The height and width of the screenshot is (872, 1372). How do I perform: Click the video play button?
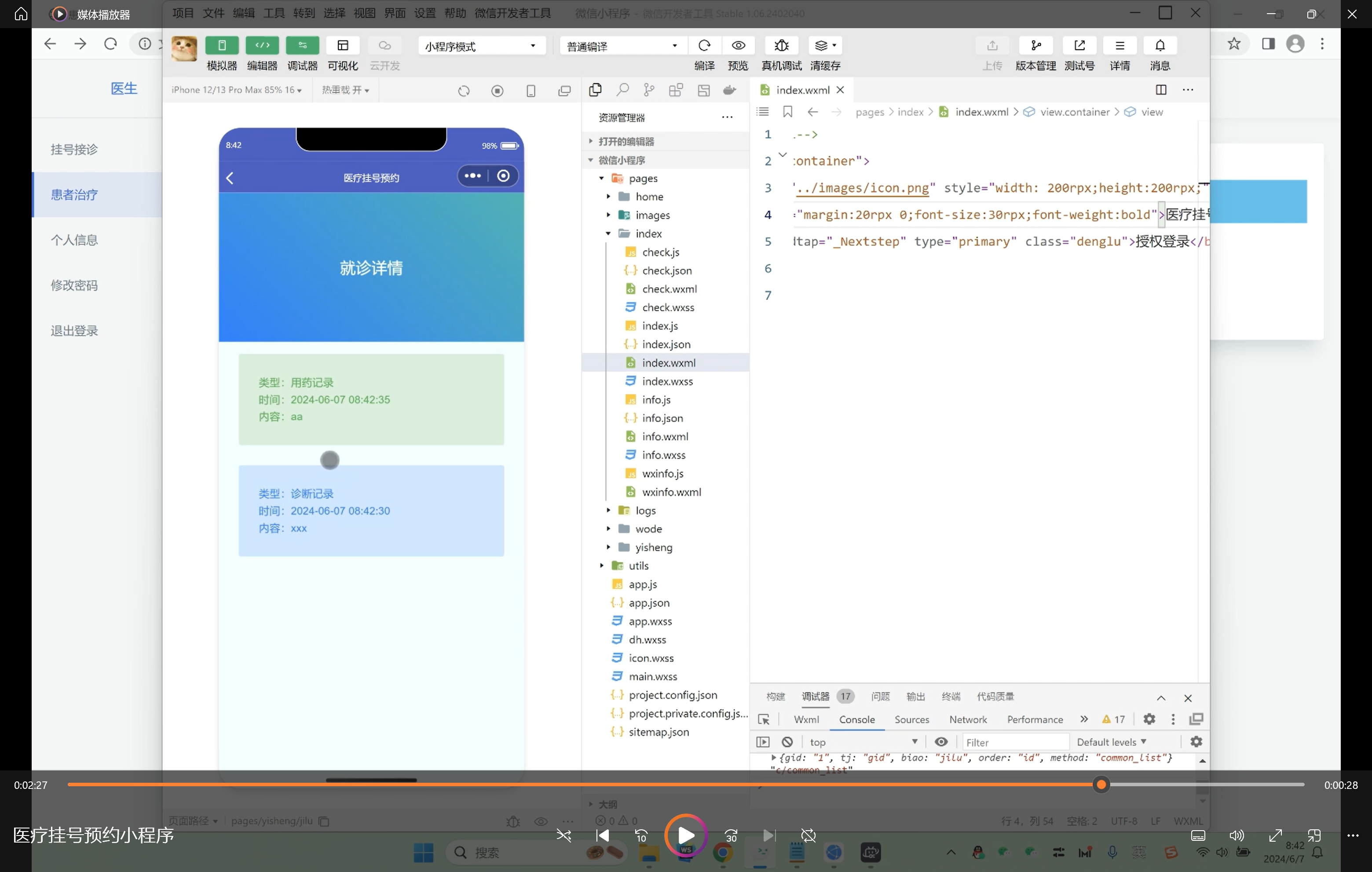(685, 836)
